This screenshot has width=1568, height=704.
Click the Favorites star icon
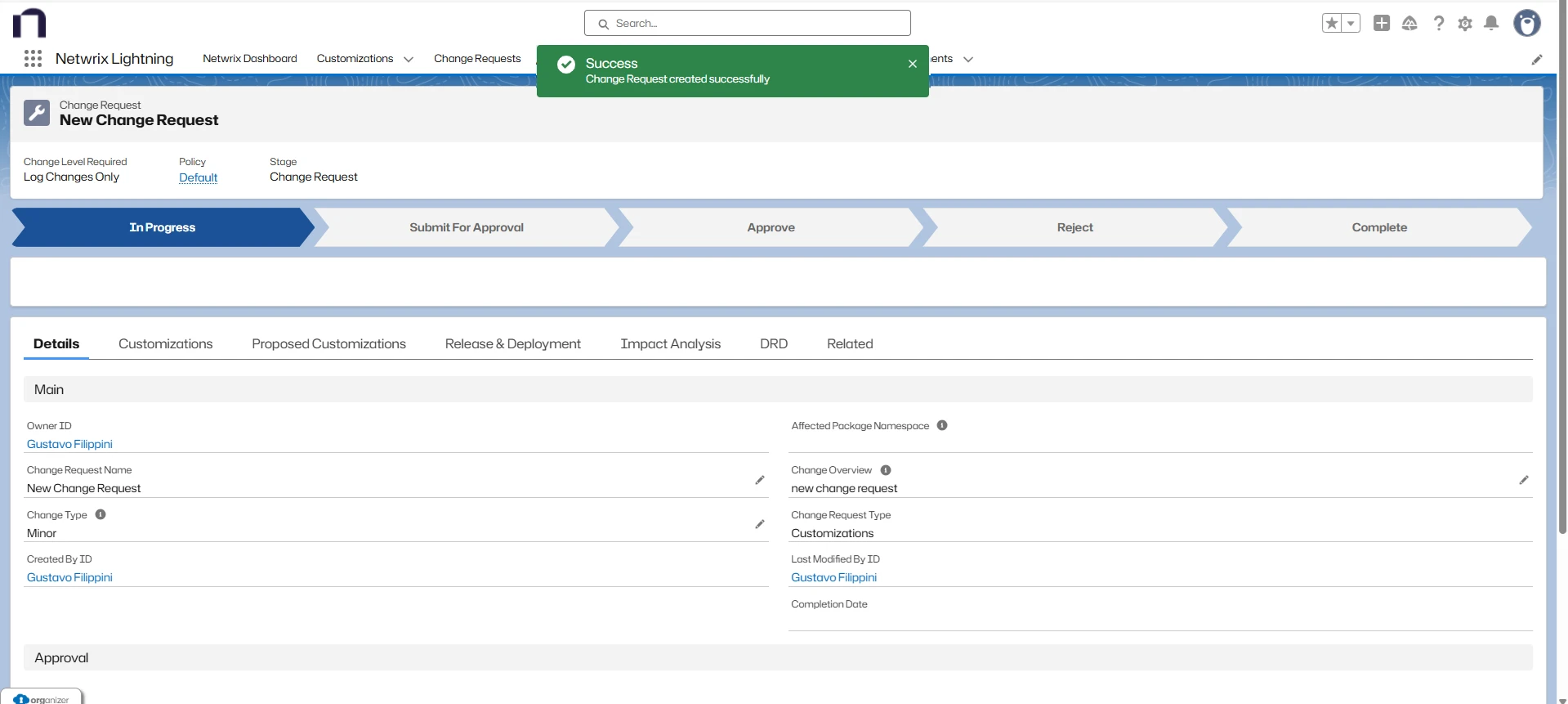pyautogui.click(x=1332, y=24)
